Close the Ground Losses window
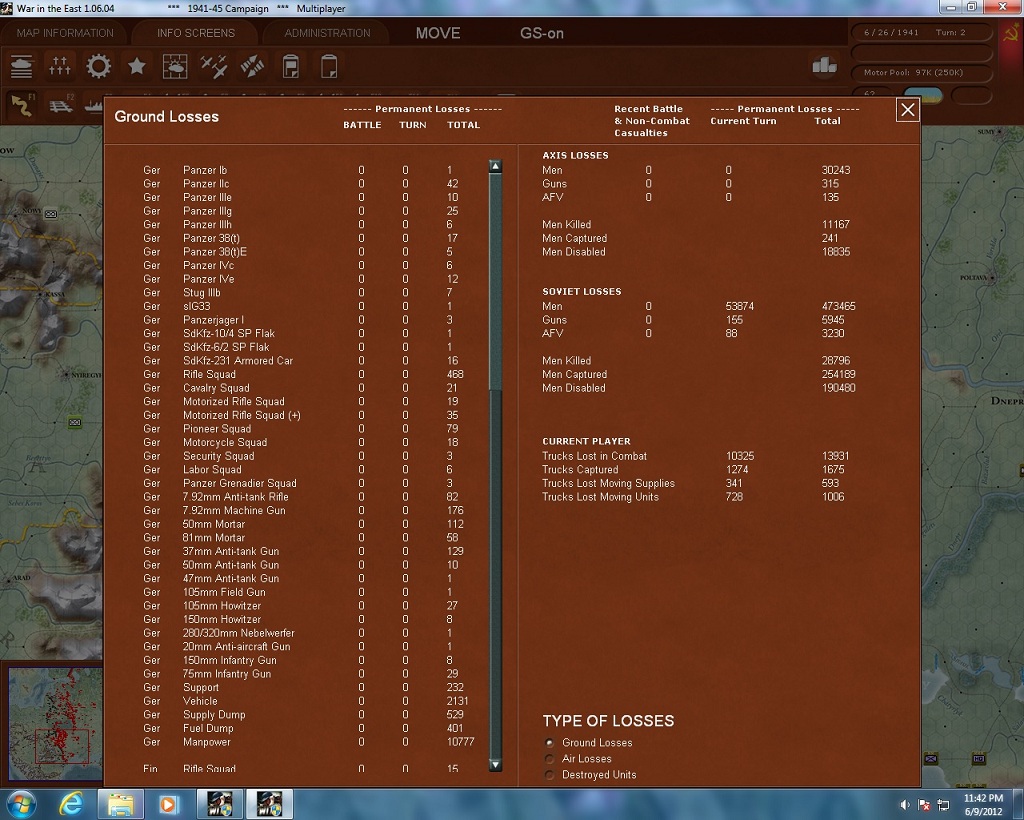Viewport: 1024px width, 820px height. [908, 110]
